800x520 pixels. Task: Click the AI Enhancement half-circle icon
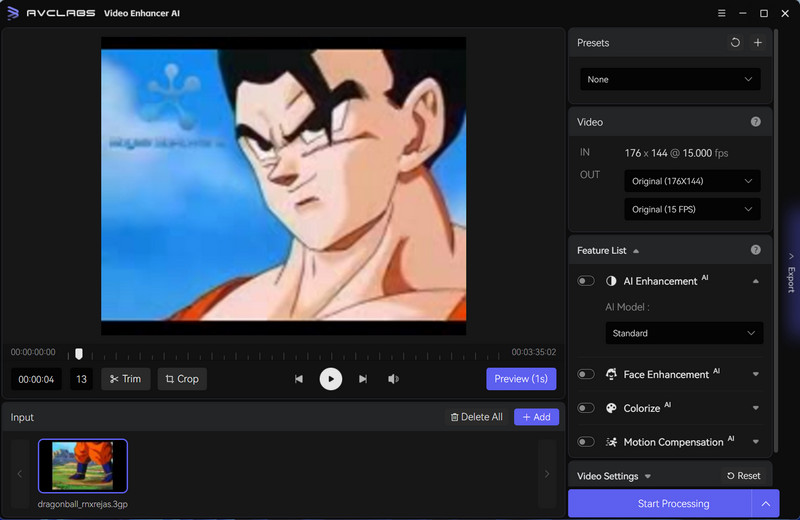tap(611, 281)
